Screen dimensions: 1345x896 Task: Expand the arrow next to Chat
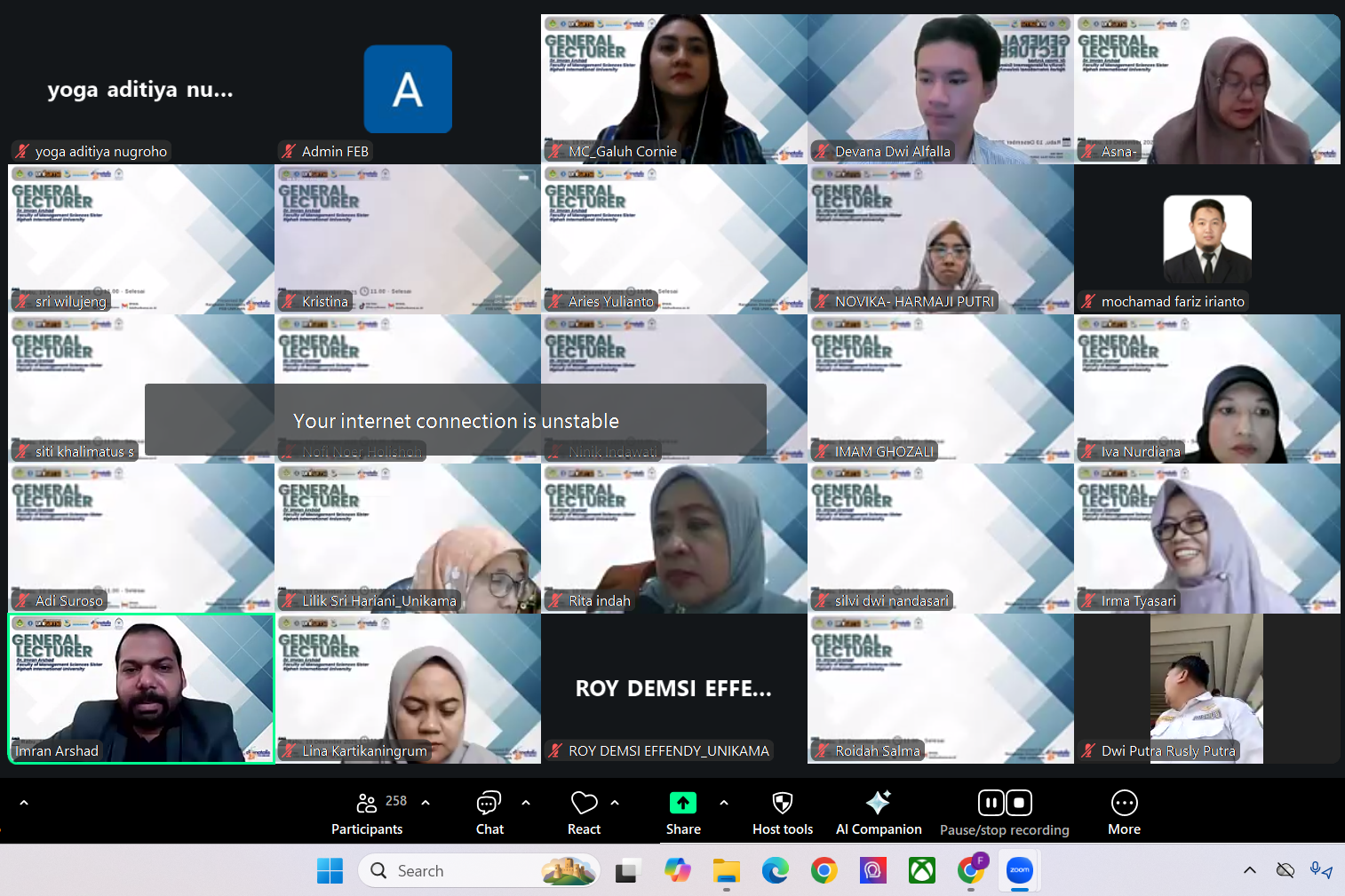pos(526,803)
